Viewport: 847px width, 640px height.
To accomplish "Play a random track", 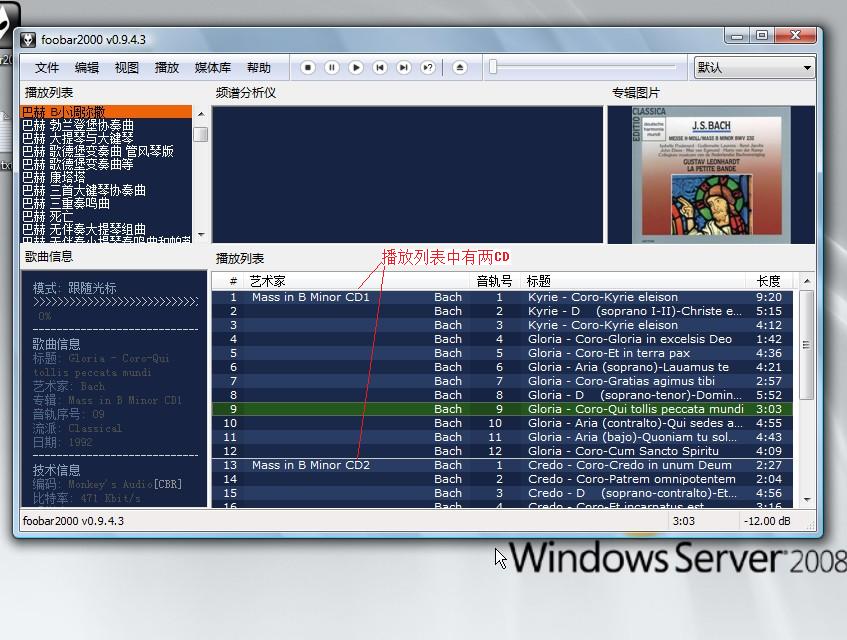I will (428, 68).
